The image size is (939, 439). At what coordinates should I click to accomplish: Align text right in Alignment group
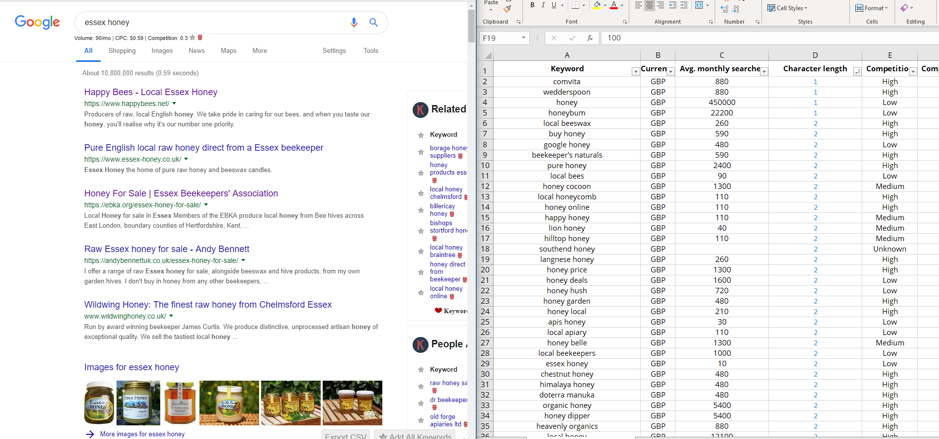point(661,5)
